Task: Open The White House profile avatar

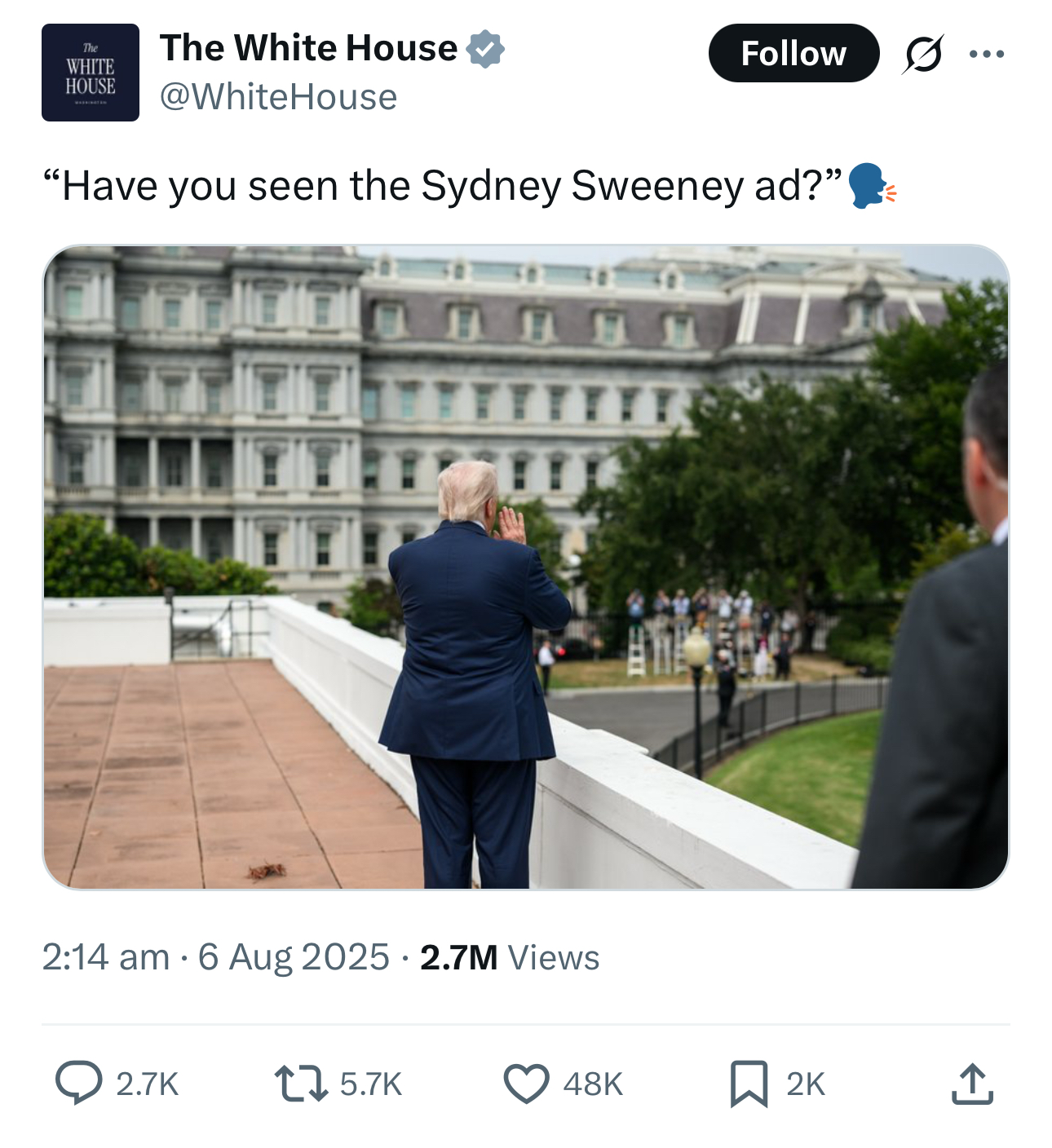Action: pos(91,73)
